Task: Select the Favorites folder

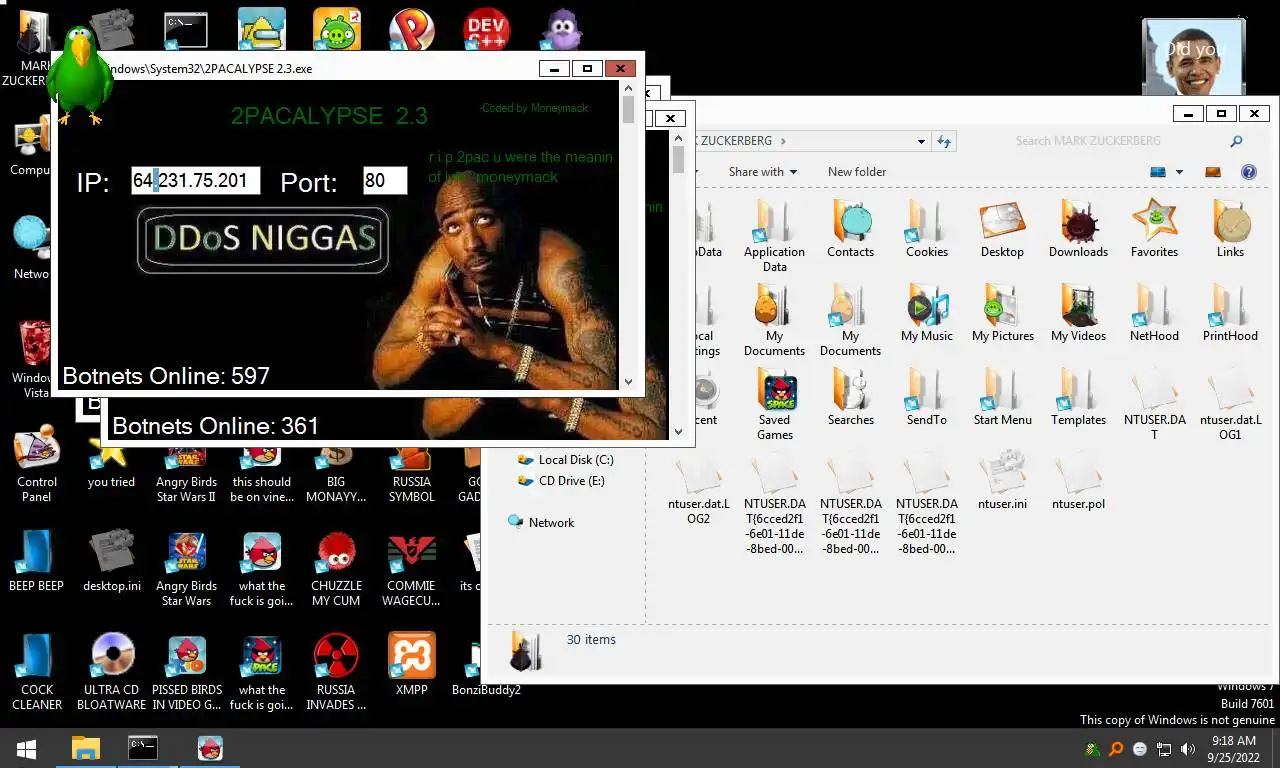Action: coord(1154,229)
